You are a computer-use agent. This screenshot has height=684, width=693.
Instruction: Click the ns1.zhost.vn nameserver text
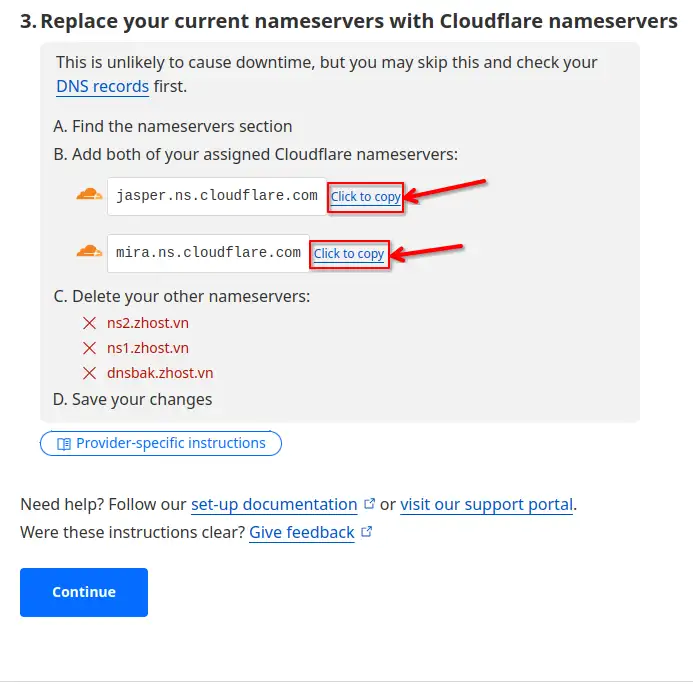pos(148,348)
